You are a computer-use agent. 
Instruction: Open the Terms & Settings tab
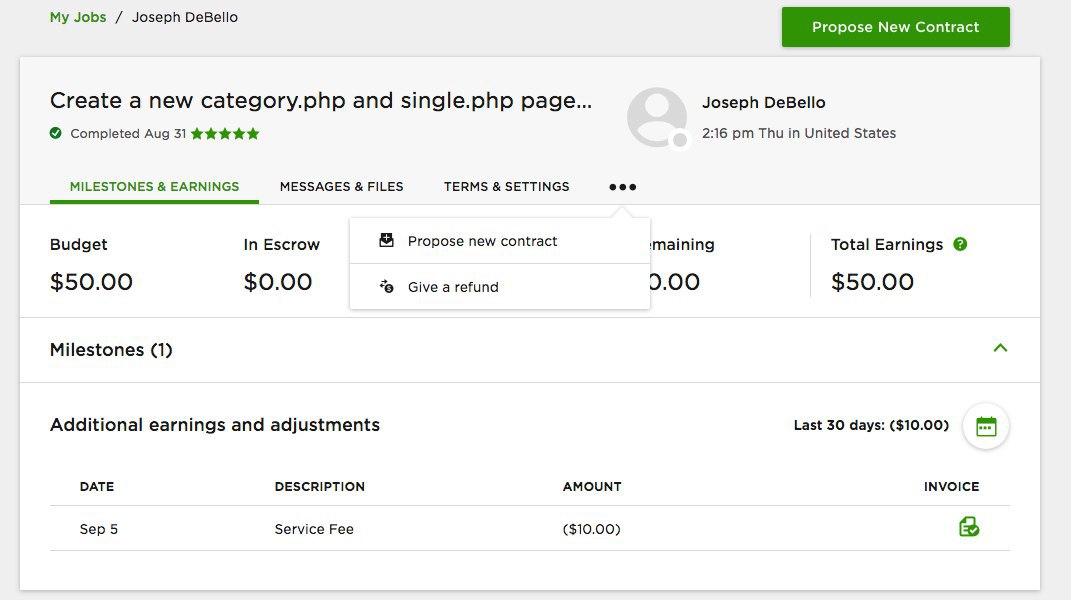tap(506, 187)
